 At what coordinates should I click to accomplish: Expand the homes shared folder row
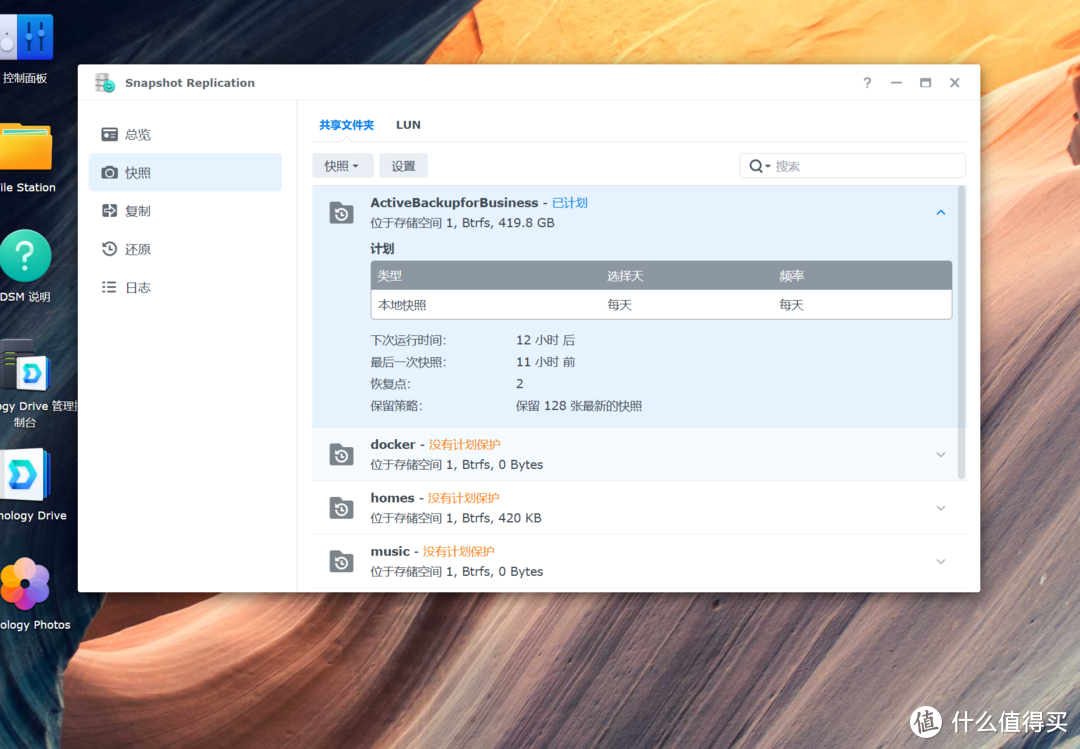coord(940,508)
